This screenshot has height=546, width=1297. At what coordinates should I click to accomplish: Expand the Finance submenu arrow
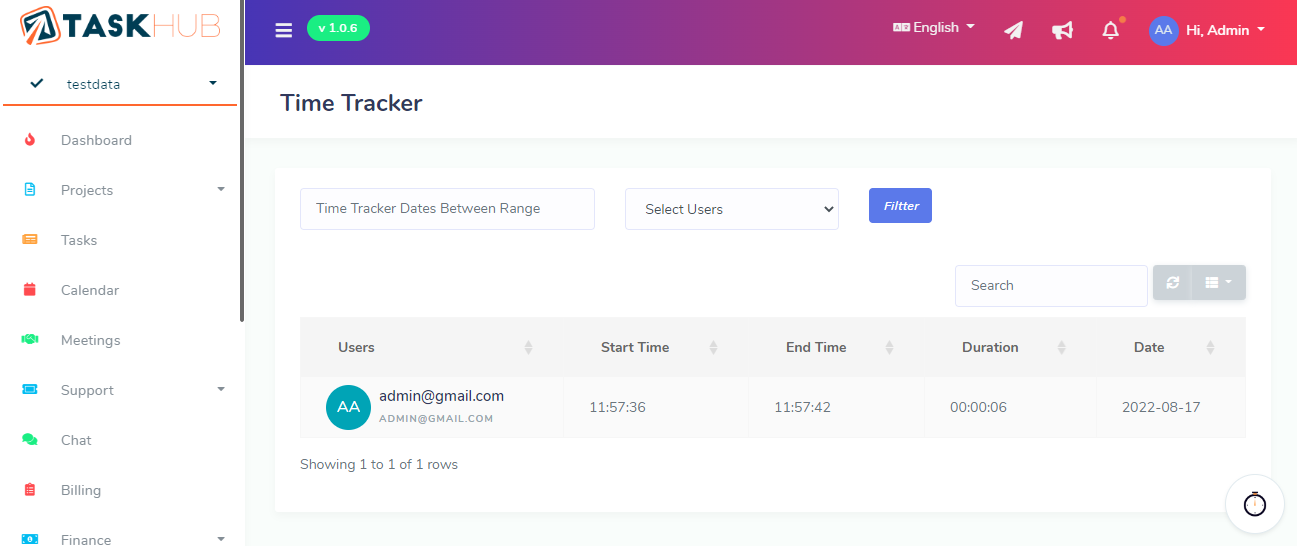coord(221,538)
